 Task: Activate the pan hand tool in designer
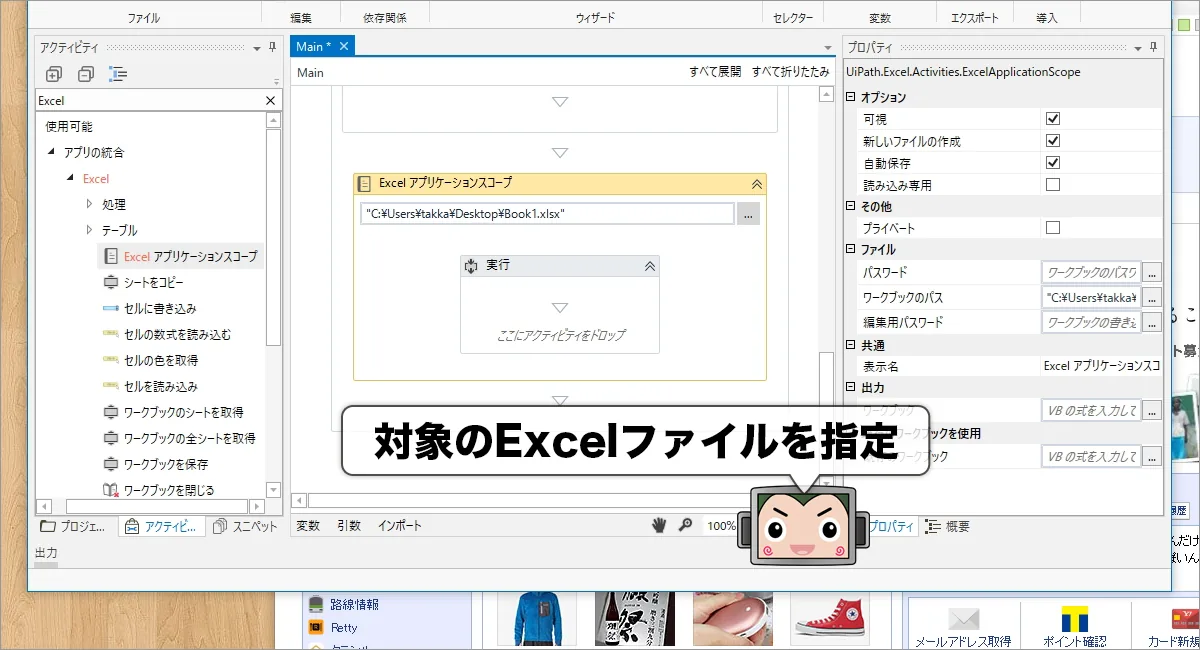[659, 525]
